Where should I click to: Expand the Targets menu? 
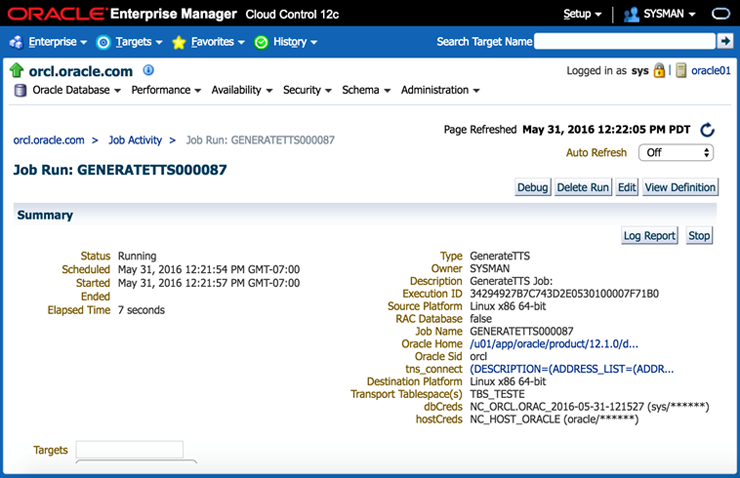pyautogui.click(x=139, y=42)
